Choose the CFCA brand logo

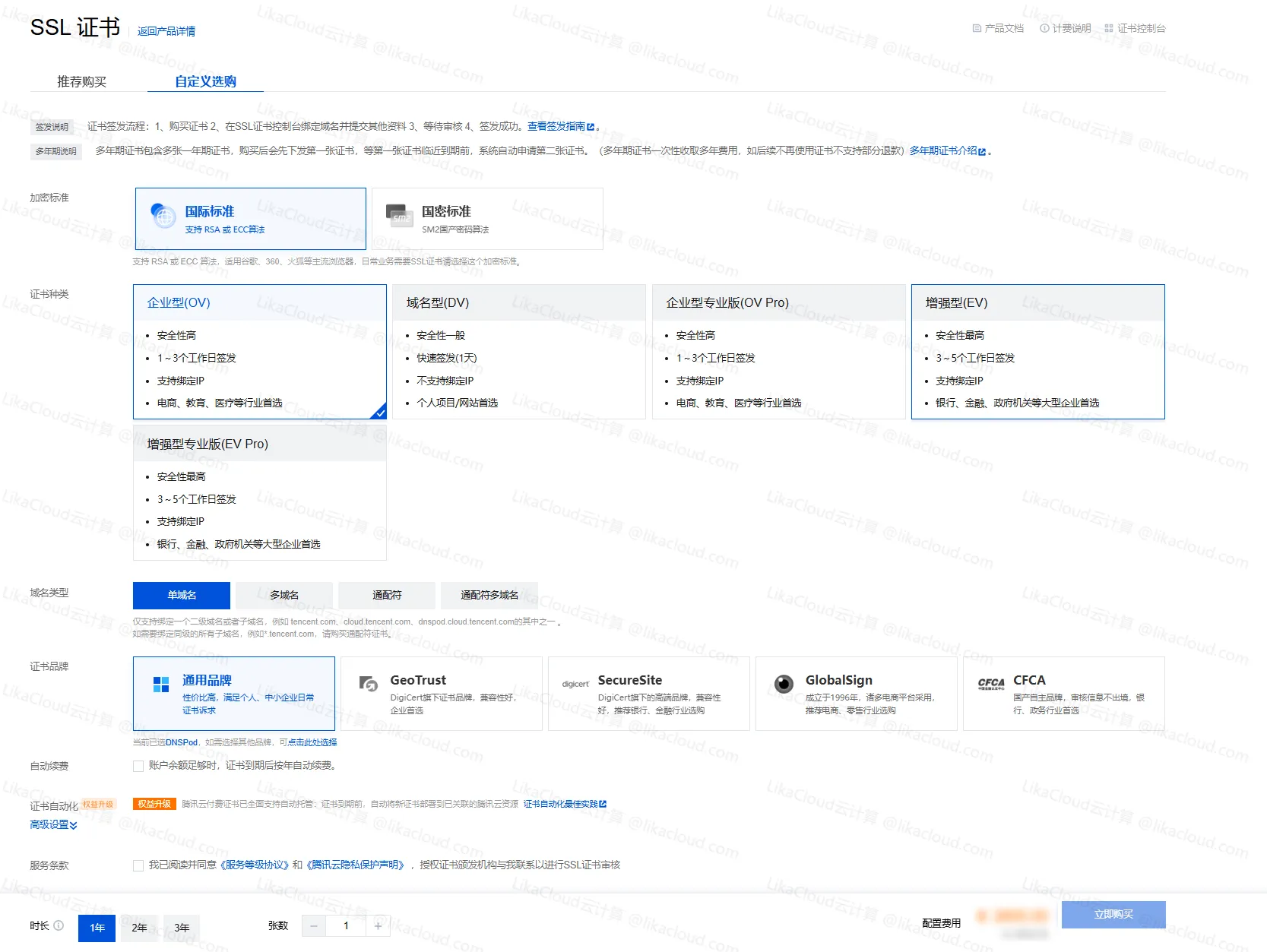click(x=990, y=684)
